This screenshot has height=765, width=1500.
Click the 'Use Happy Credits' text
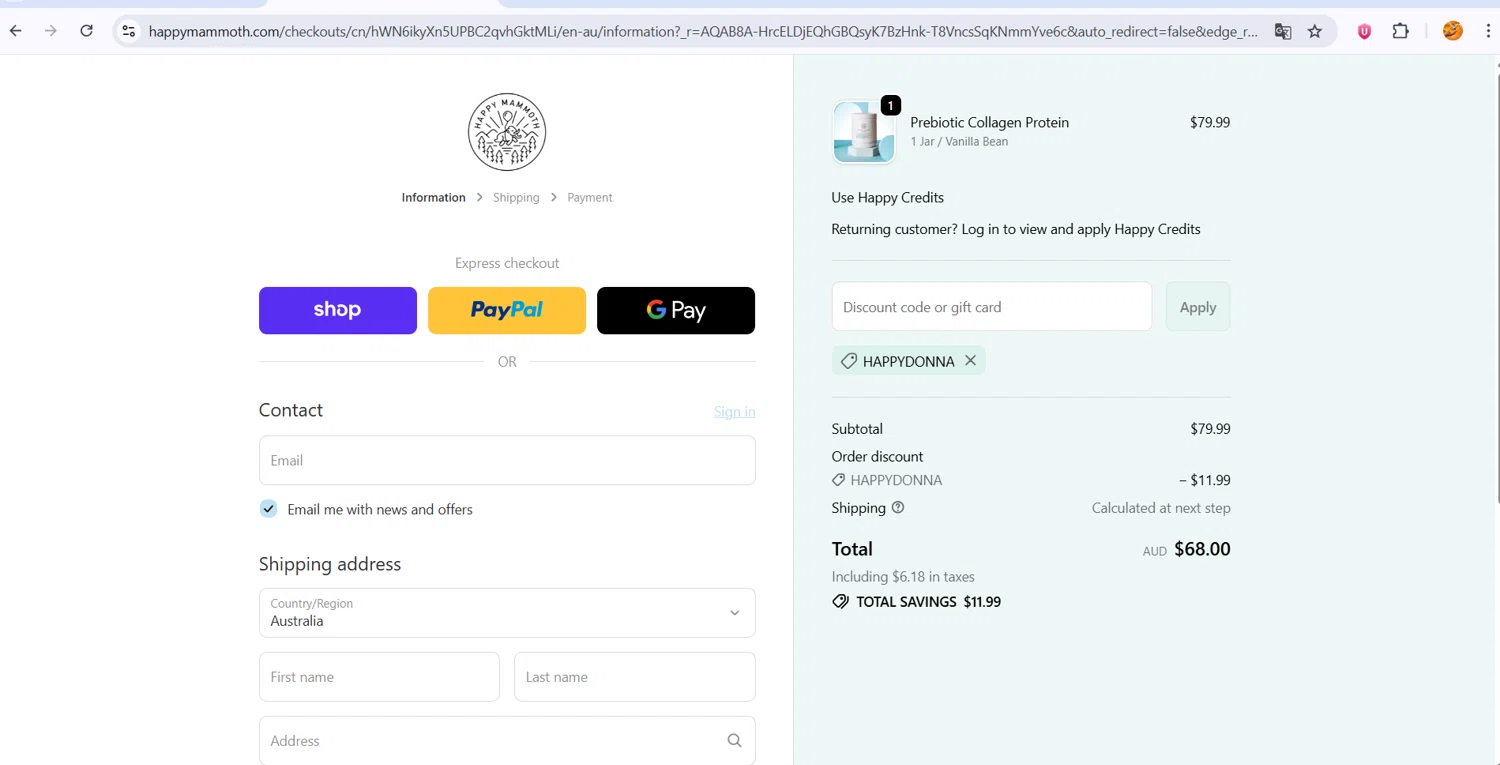888,197
